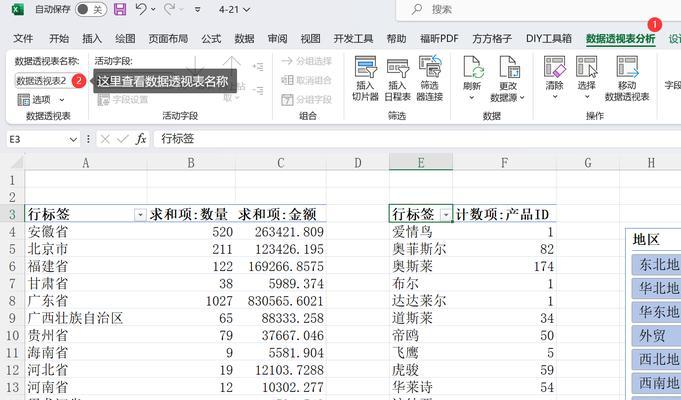Click 分组字段 group field button
681x400 pixels.
[307, 99]
